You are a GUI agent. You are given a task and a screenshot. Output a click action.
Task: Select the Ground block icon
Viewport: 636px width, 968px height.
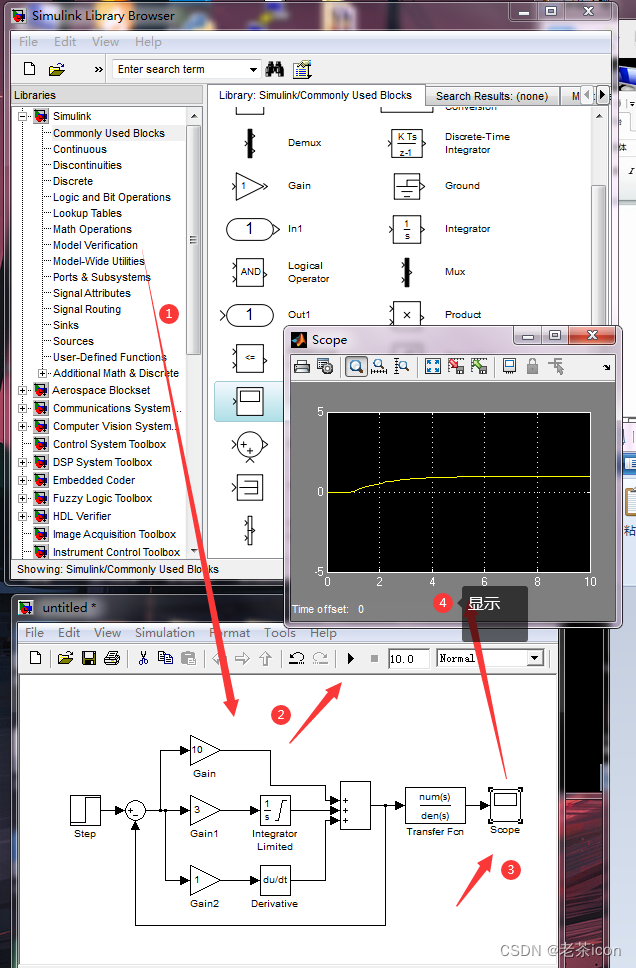(409, 186)
